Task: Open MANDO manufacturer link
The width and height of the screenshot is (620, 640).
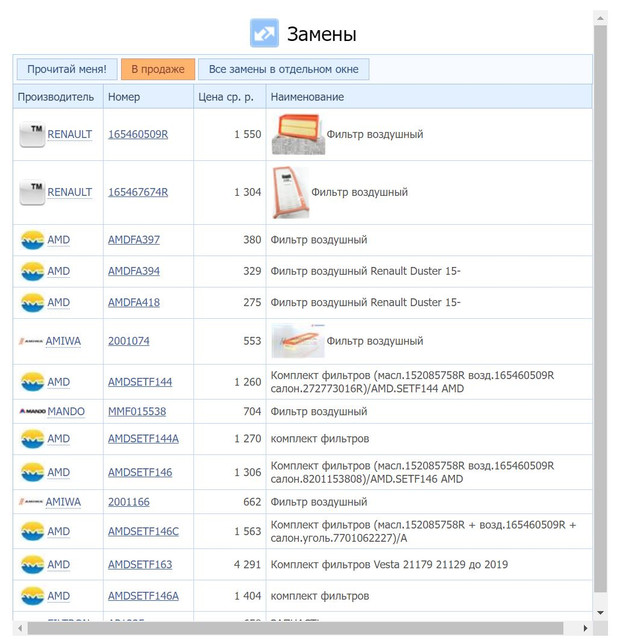Action: click(x=66, y=411)
